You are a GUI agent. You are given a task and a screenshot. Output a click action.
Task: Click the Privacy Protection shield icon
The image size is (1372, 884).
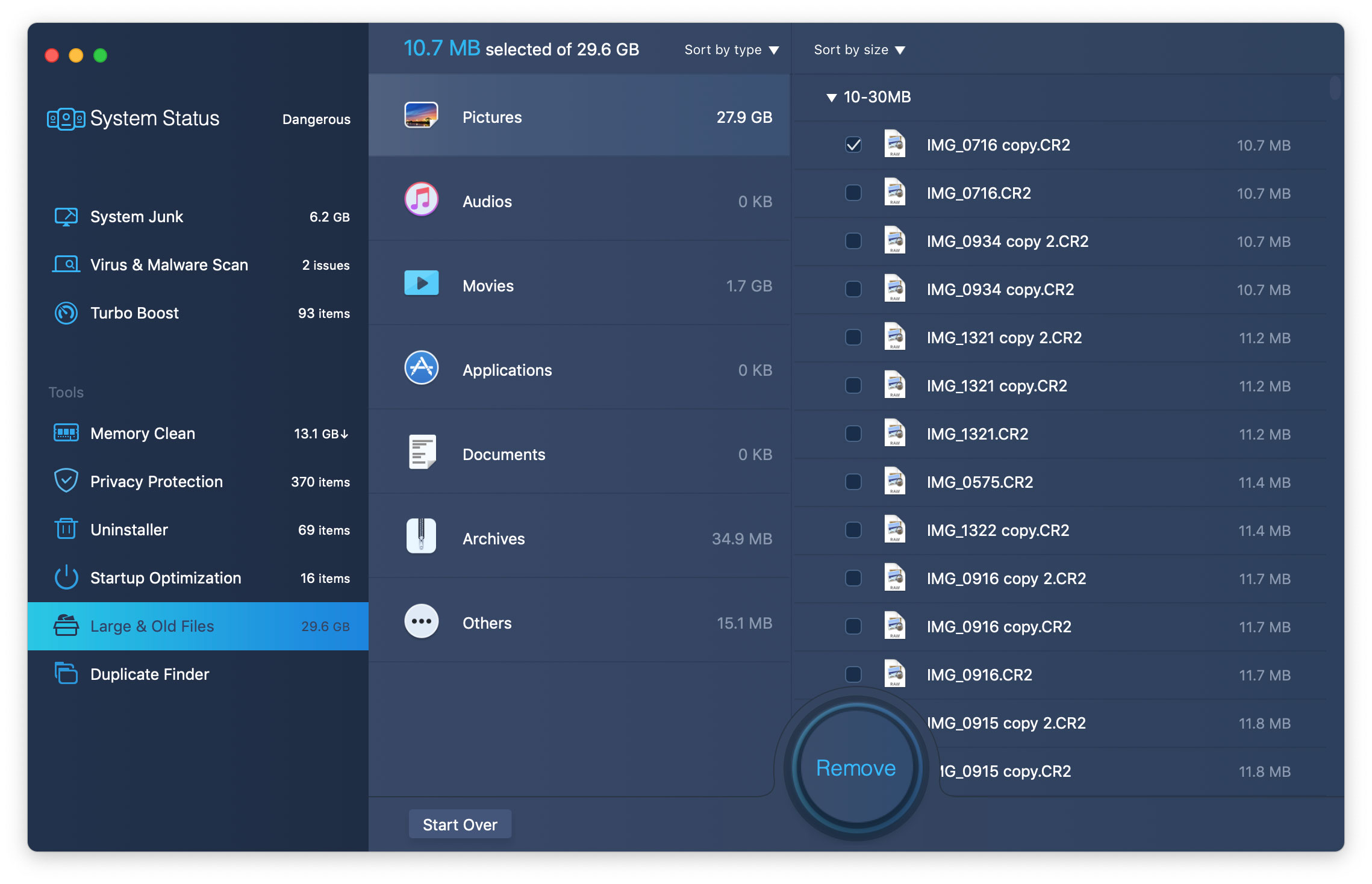(x=66, y=481)
